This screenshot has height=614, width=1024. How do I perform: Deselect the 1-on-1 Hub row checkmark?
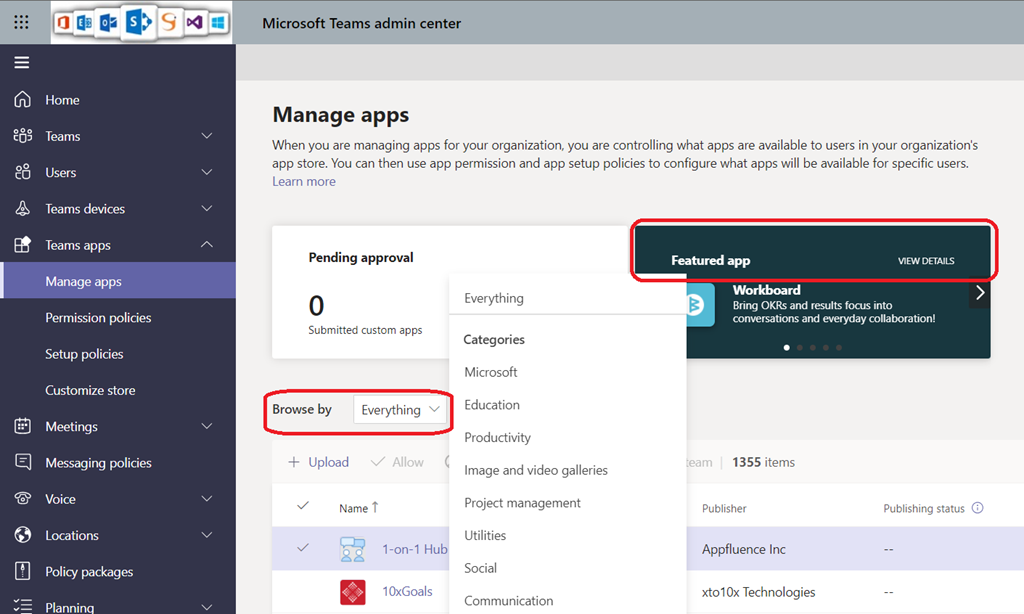click(303, 548)
